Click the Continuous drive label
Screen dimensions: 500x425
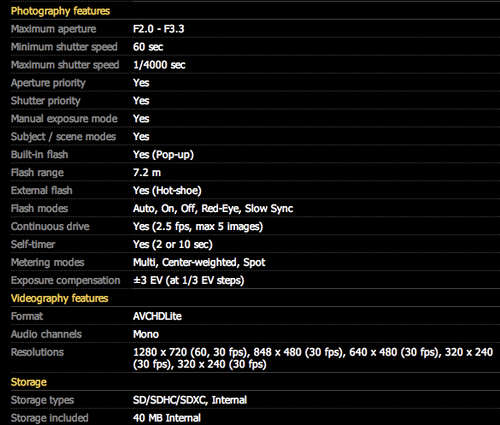click(x=50, y=227)
